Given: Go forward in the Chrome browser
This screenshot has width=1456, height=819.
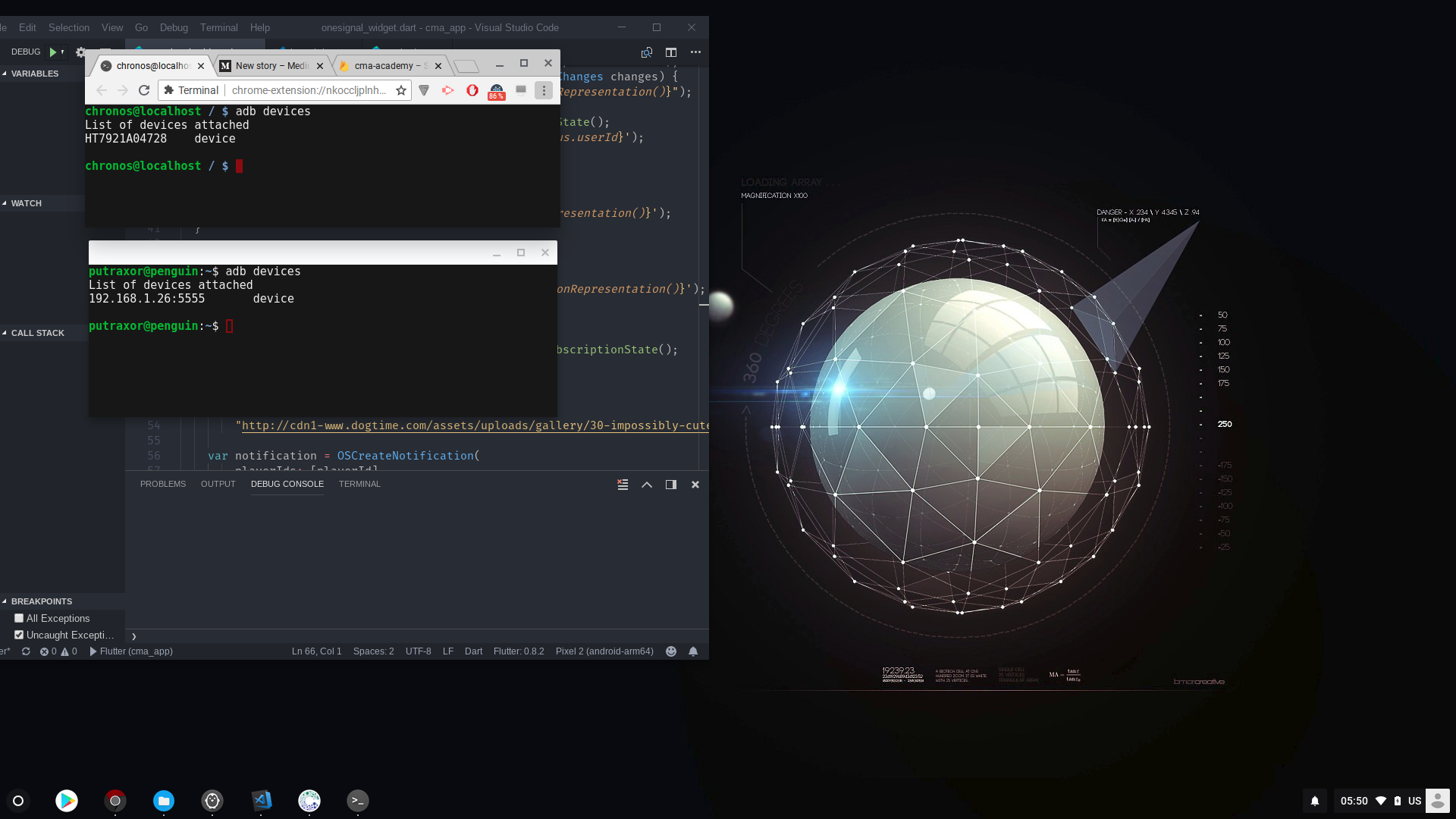Looking at the screenshot, I should pos(123,90).
